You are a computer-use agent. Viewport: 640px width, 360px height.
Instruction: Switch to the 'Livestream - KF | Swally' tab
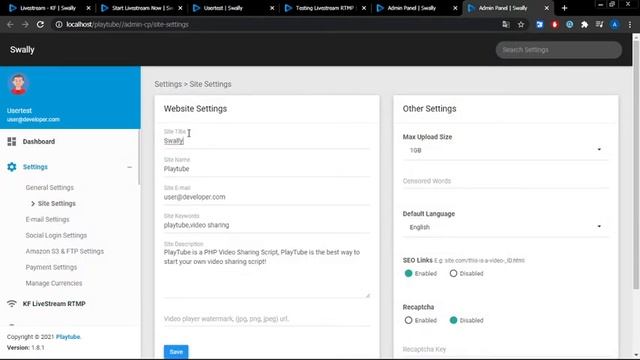coord(48,8)
